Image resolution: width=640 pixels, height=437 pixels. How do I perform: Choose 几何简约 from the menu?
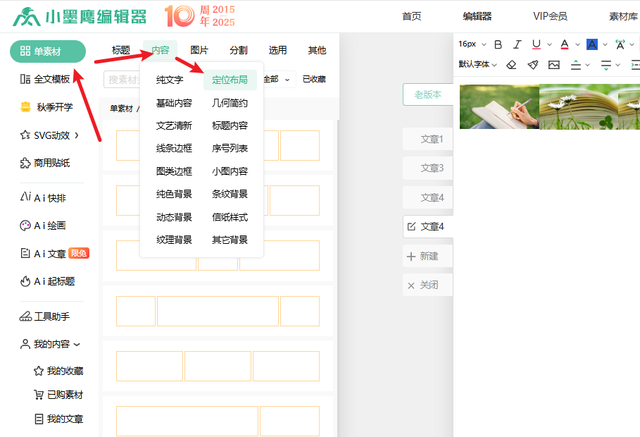tap(230, 103)
